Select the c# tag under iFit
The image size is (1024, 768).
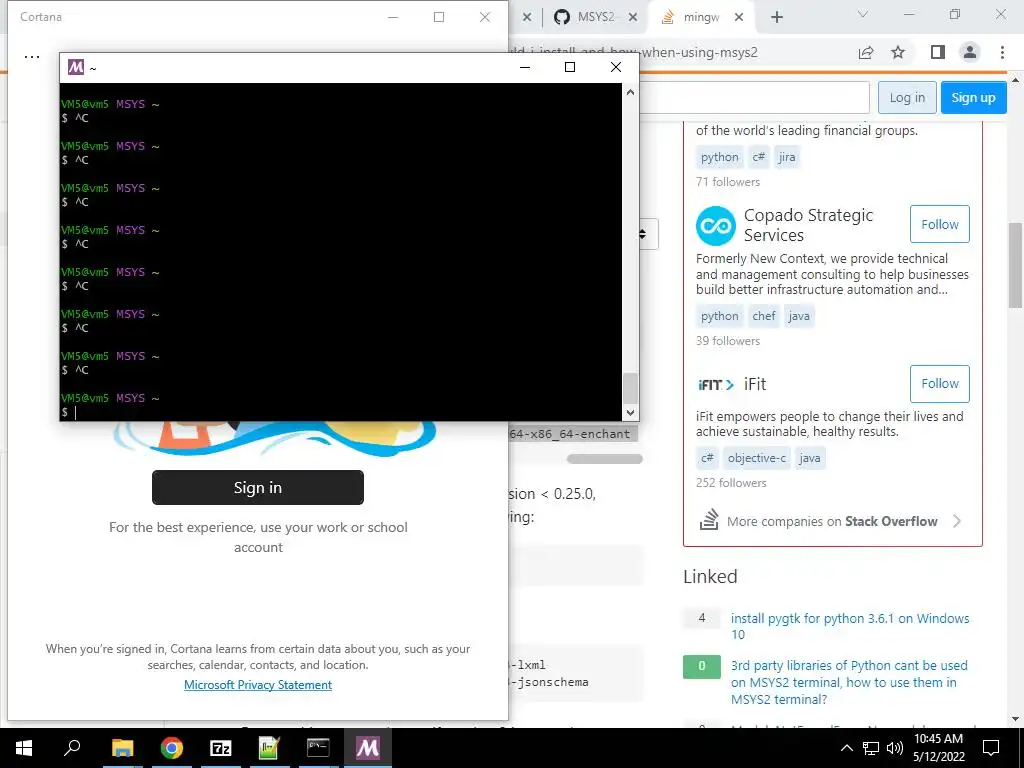pyautogui.click(x=707, y=458)
